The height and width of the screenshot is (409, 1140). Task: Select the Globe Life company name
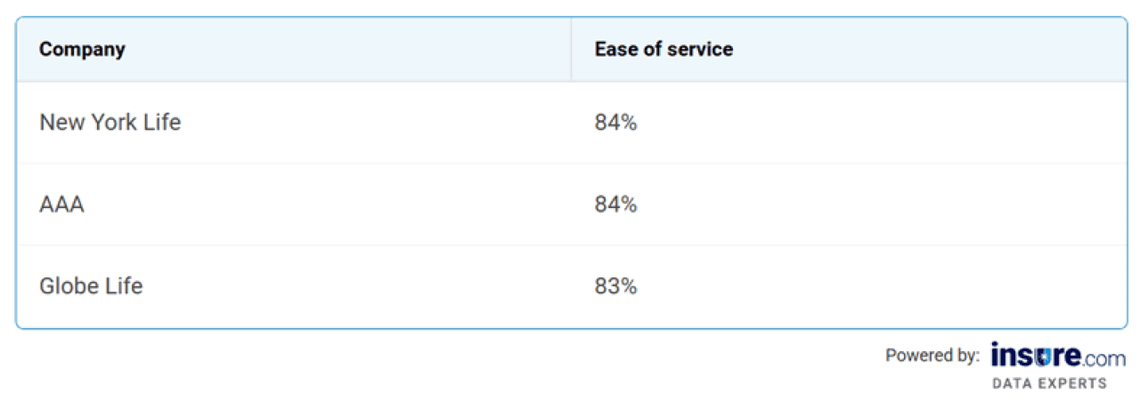pos(91,286)
